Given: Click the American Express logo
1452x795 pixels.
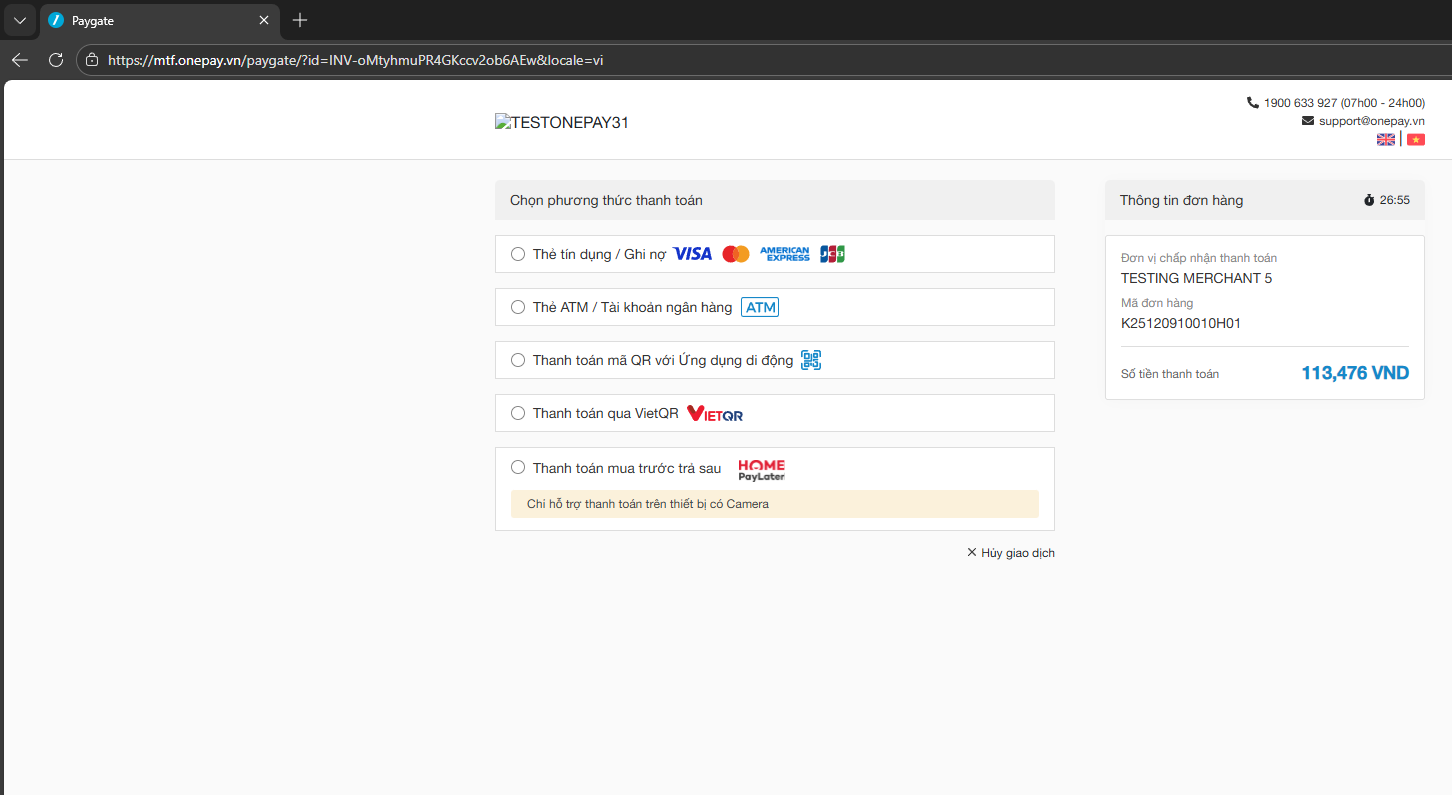Looking at the screenshot, I should coord(785,254).
